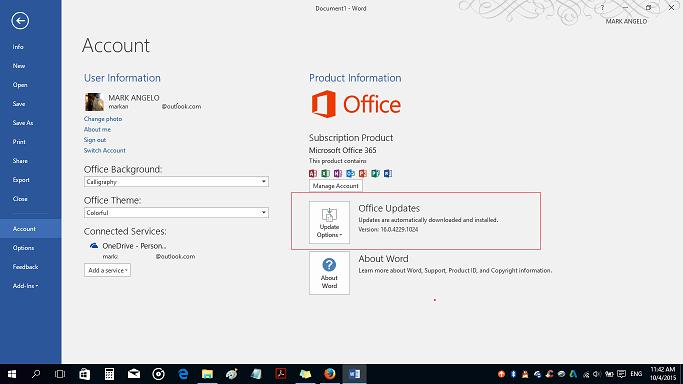Open taskbar Search magnifier
683x384 pixels.
(x=36, y=374)
